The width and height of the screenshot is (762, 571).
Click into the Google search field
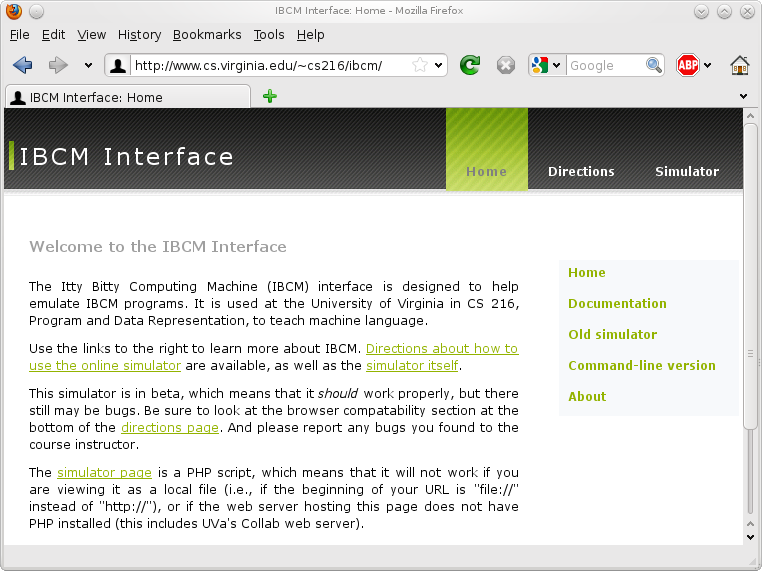tap(605, 65)
